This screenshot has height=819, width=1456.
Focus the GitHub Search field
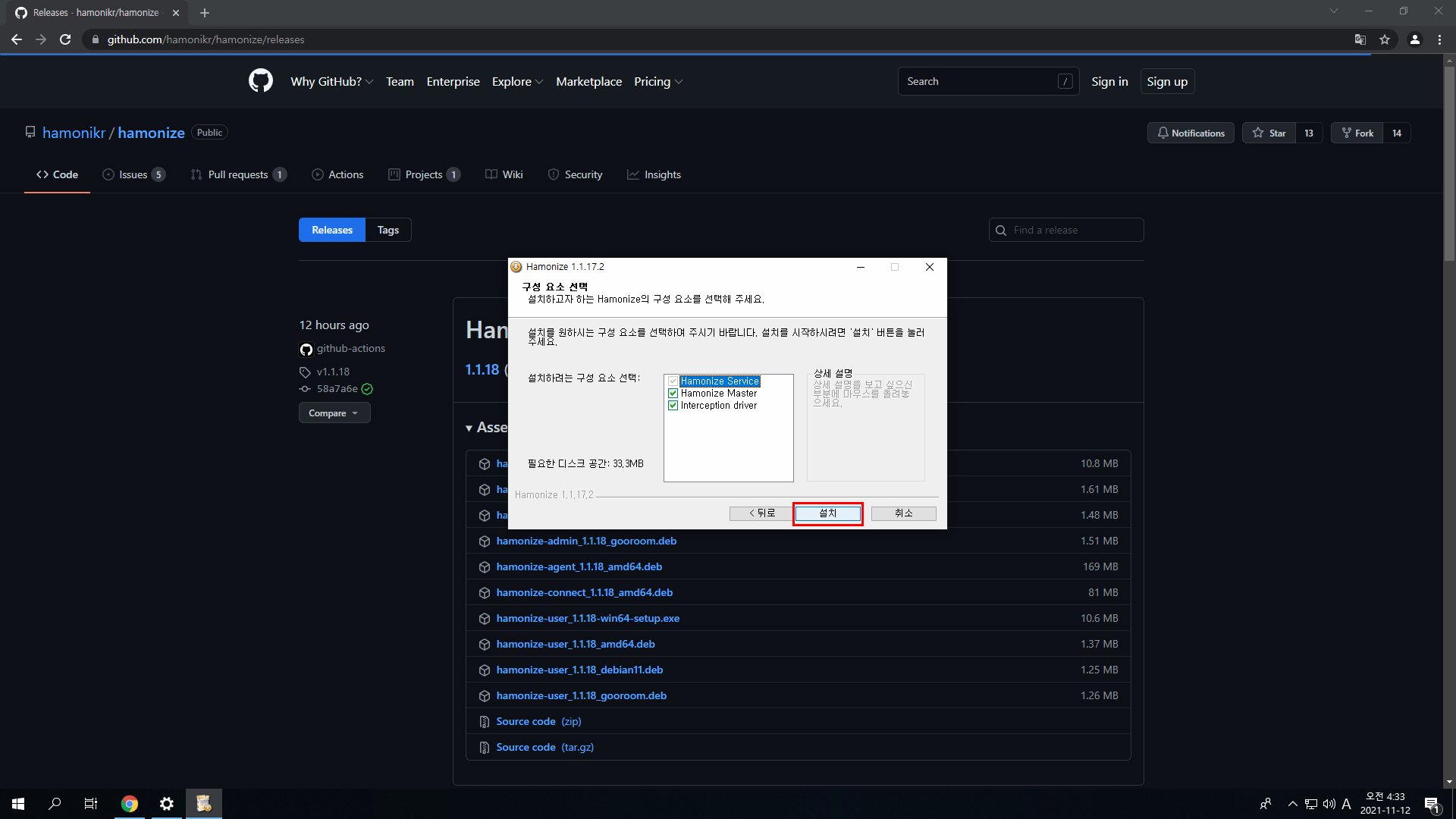click(x=988, y=81)
